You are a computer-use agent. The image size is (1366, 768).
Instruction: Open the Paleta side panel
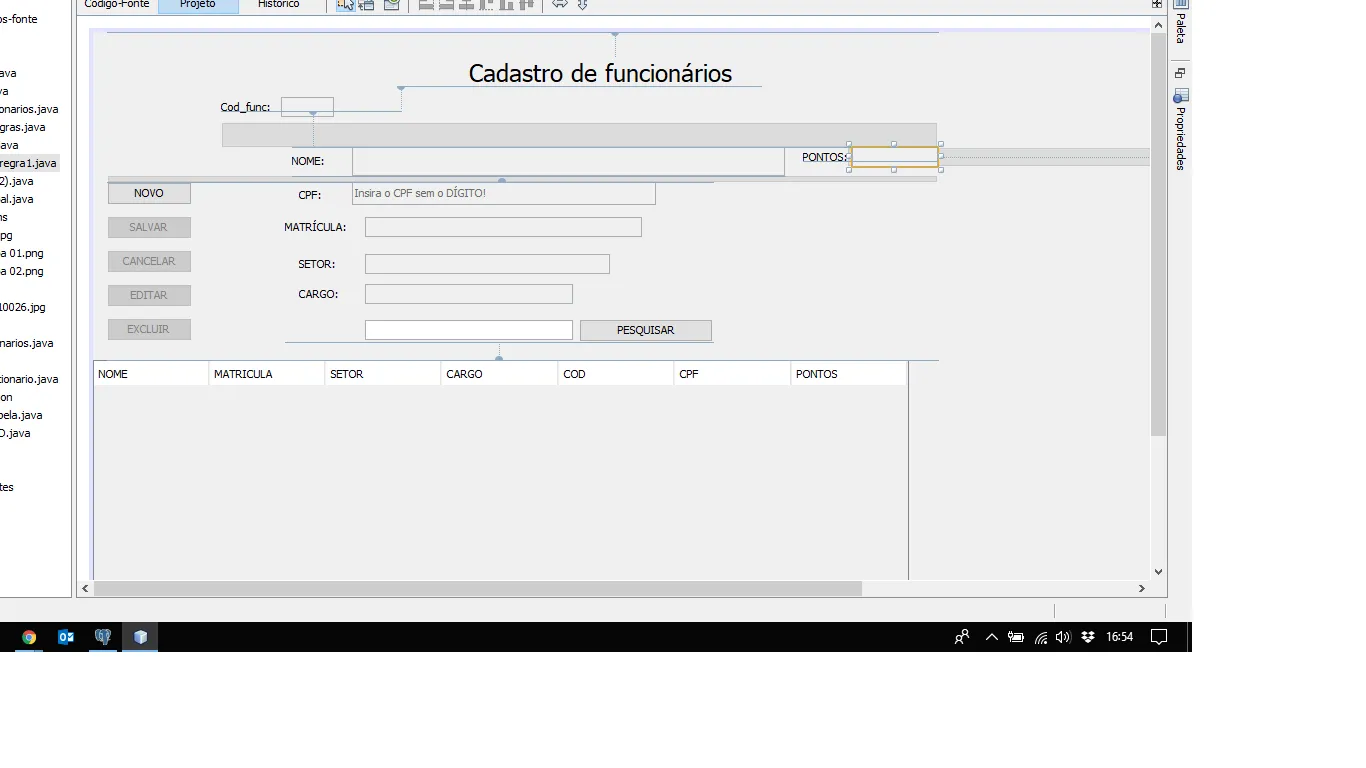(1180, 21)
